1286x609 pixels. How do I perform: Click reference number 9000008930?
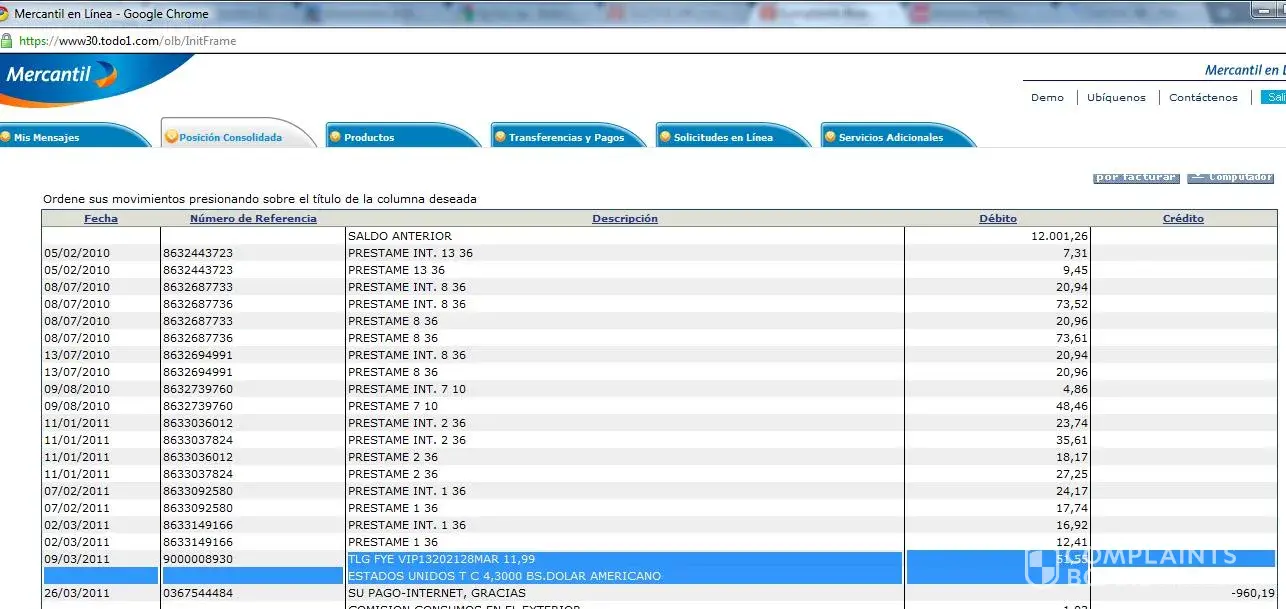[198, 559]
